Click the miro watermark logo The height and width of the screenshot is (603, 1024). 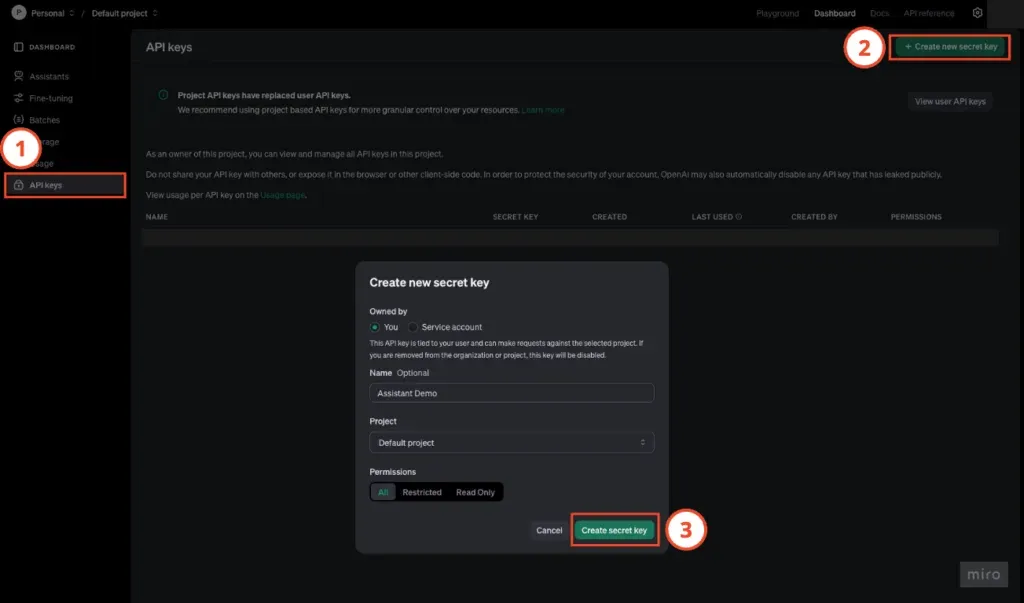coord(982,574)
